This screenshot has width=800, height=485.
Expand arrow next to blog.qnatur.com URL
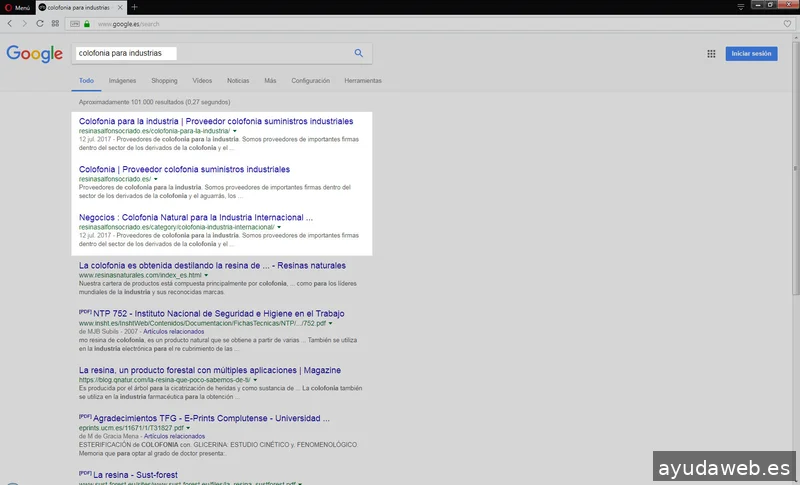[255, 380]
